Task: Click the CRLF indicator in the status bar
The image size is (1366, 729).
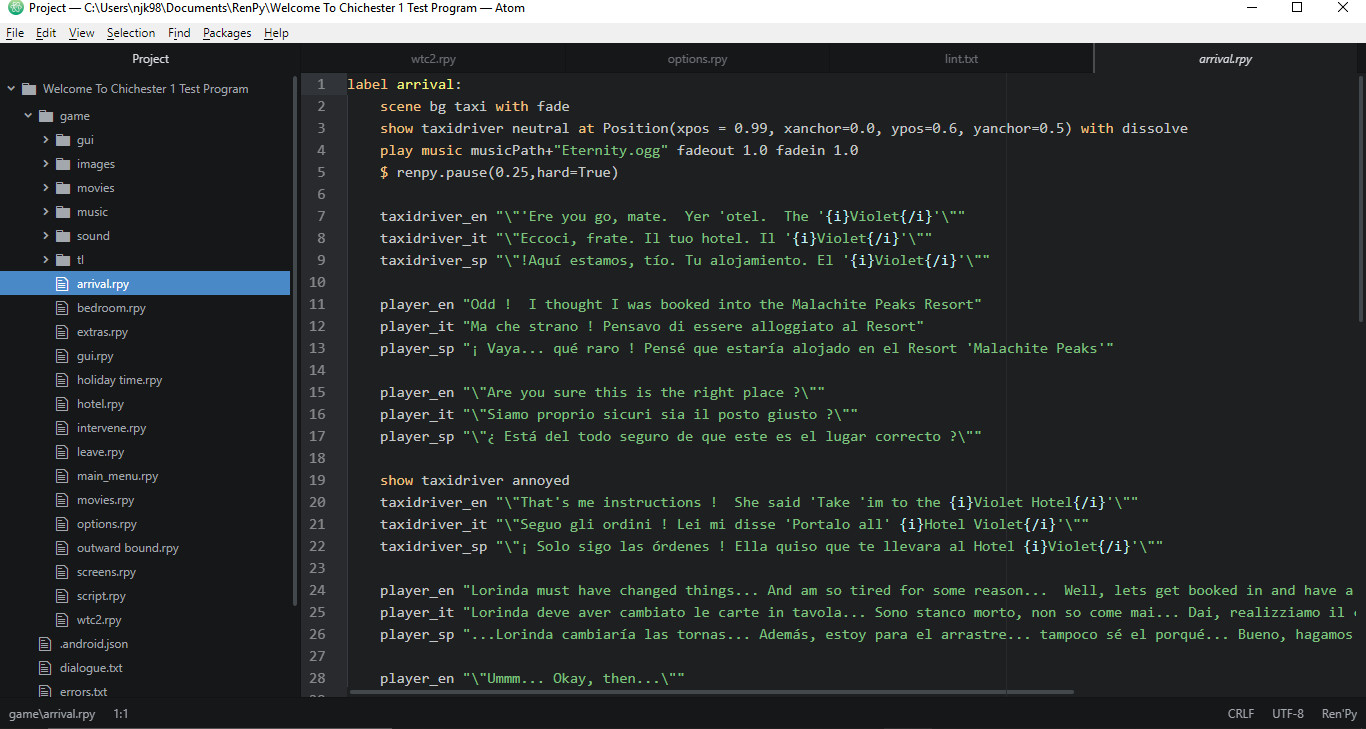Action: coord(1240,713)
